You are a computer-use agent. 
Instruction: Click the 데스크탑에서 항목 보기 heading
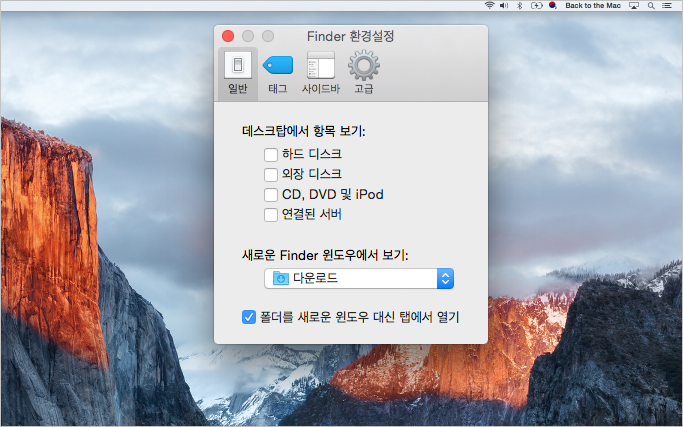point(304,131)
